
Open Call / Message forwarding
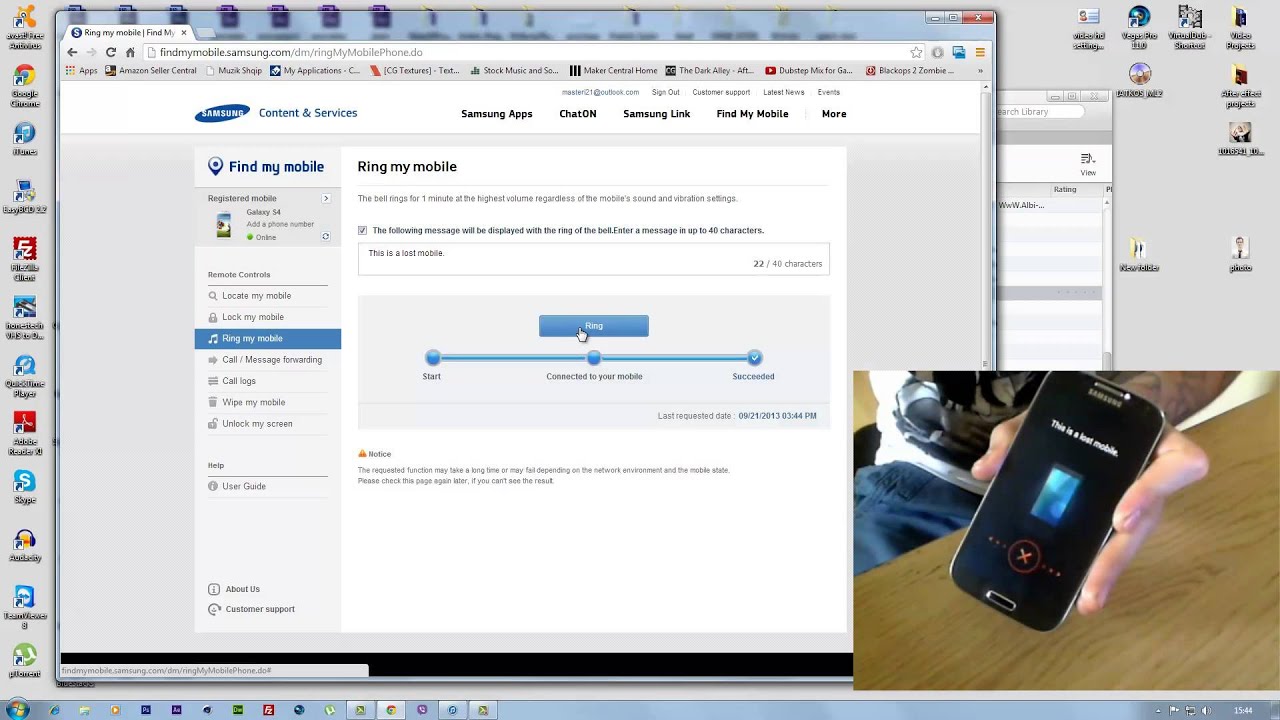point(271,360)
